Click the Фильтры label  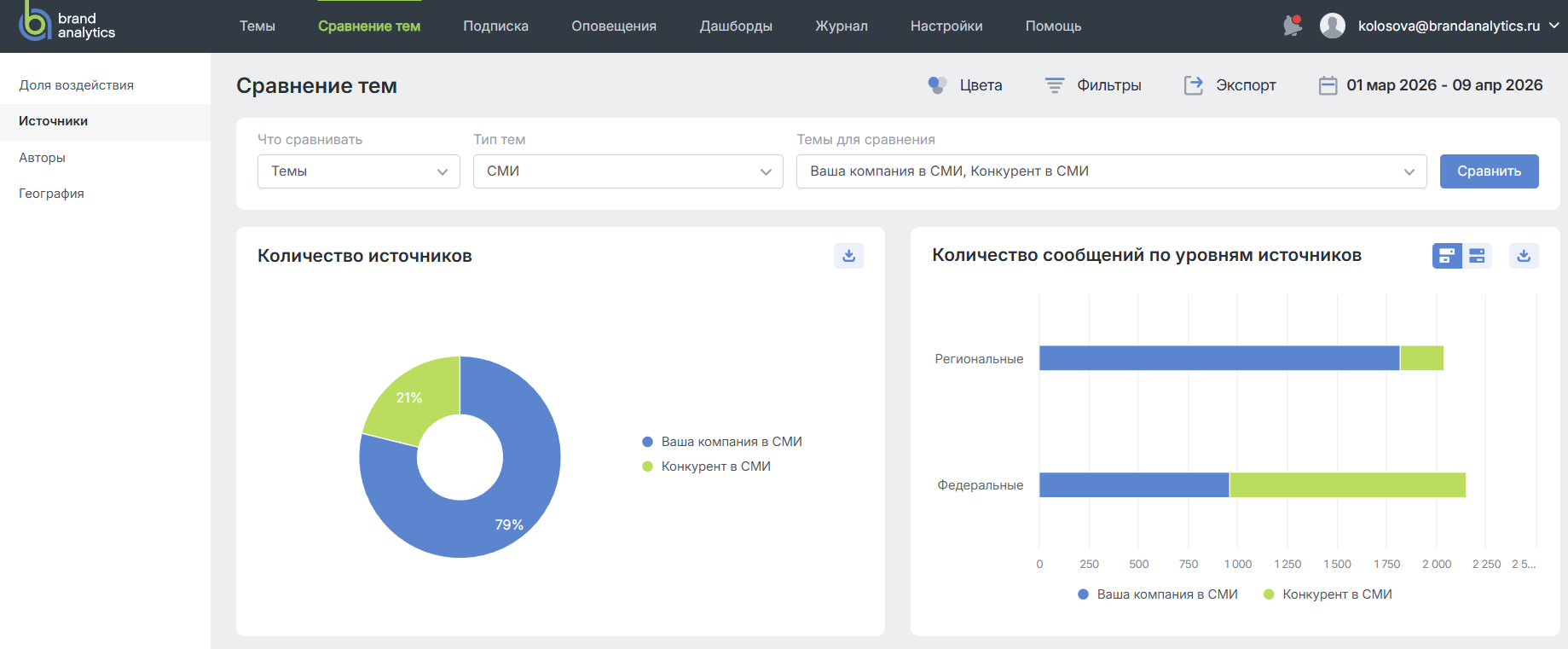(x=1108, y=85)
